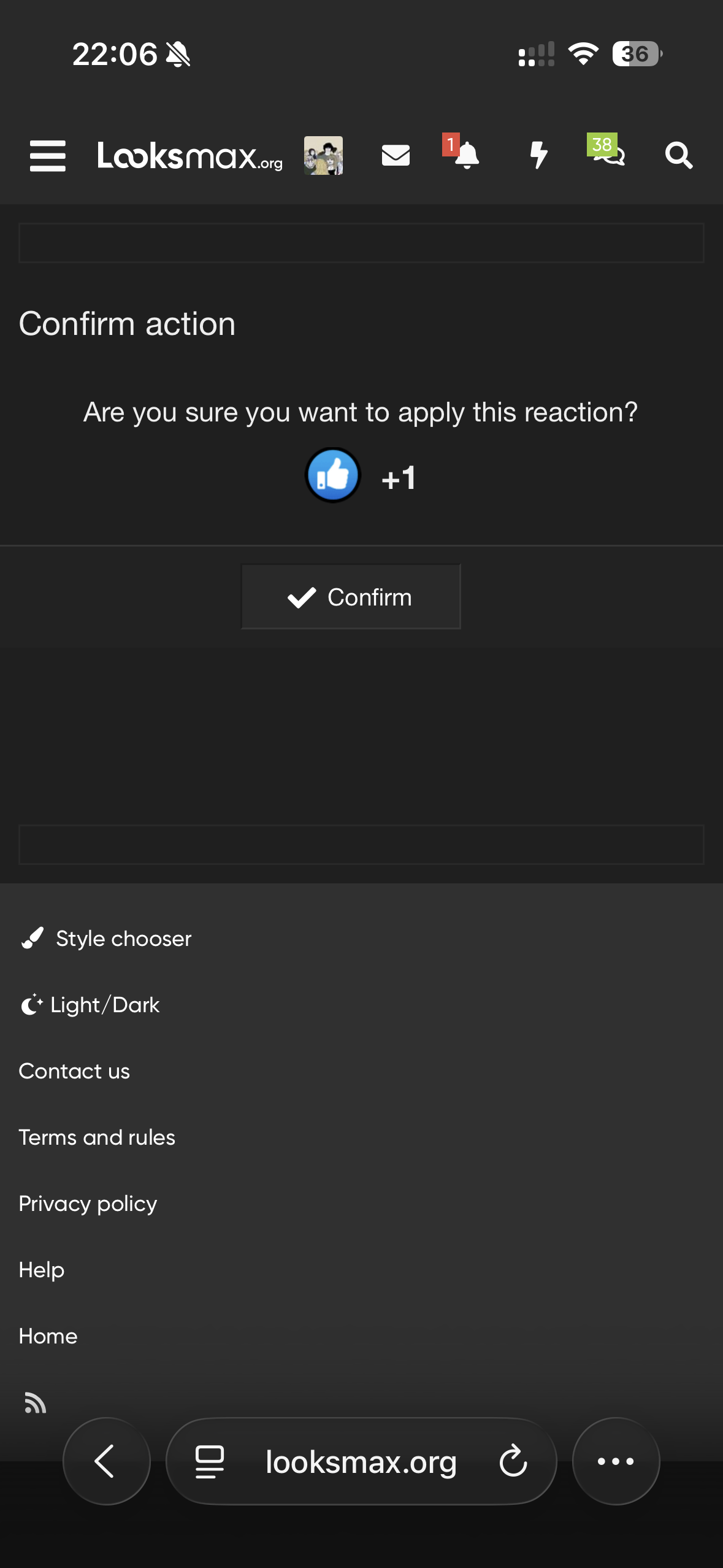View the Privacy policy
This screenshot has height=1568, width=723.
[88, 1204]
